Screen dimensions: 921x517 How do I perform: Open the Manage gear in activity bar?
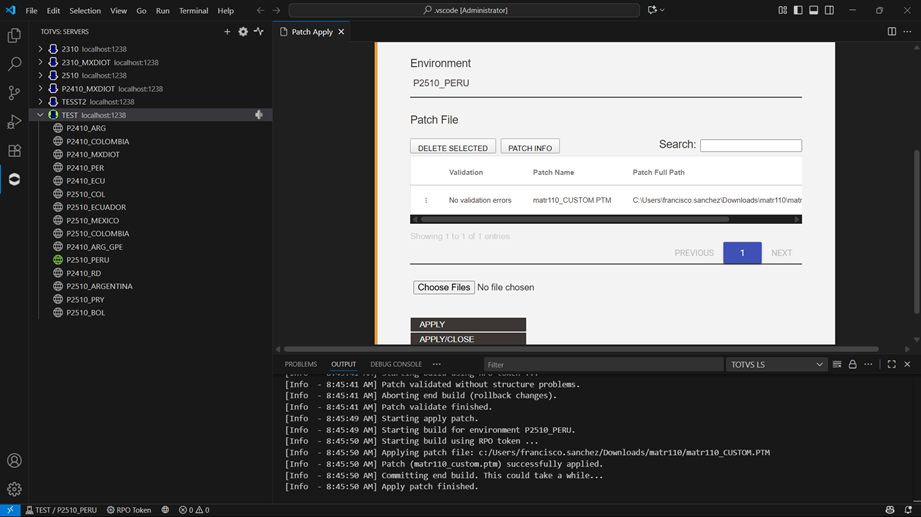pyautogui.click(x=14, y=489)
